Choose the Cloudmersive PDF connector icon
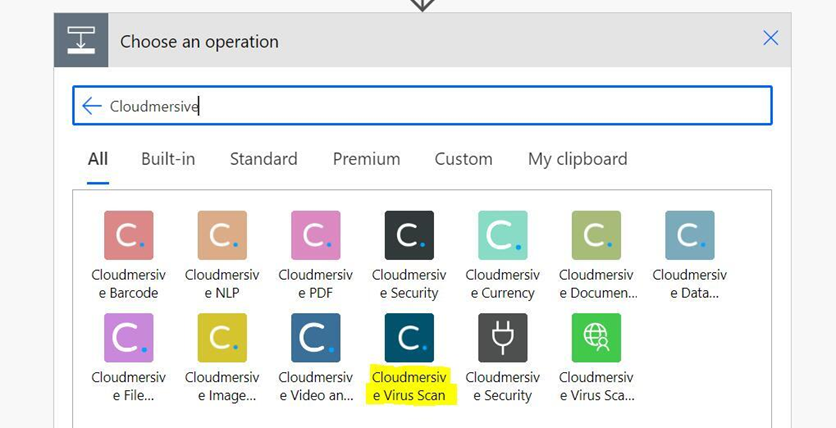This screenshot has height=428, width=836. click(x=316, y=235)
